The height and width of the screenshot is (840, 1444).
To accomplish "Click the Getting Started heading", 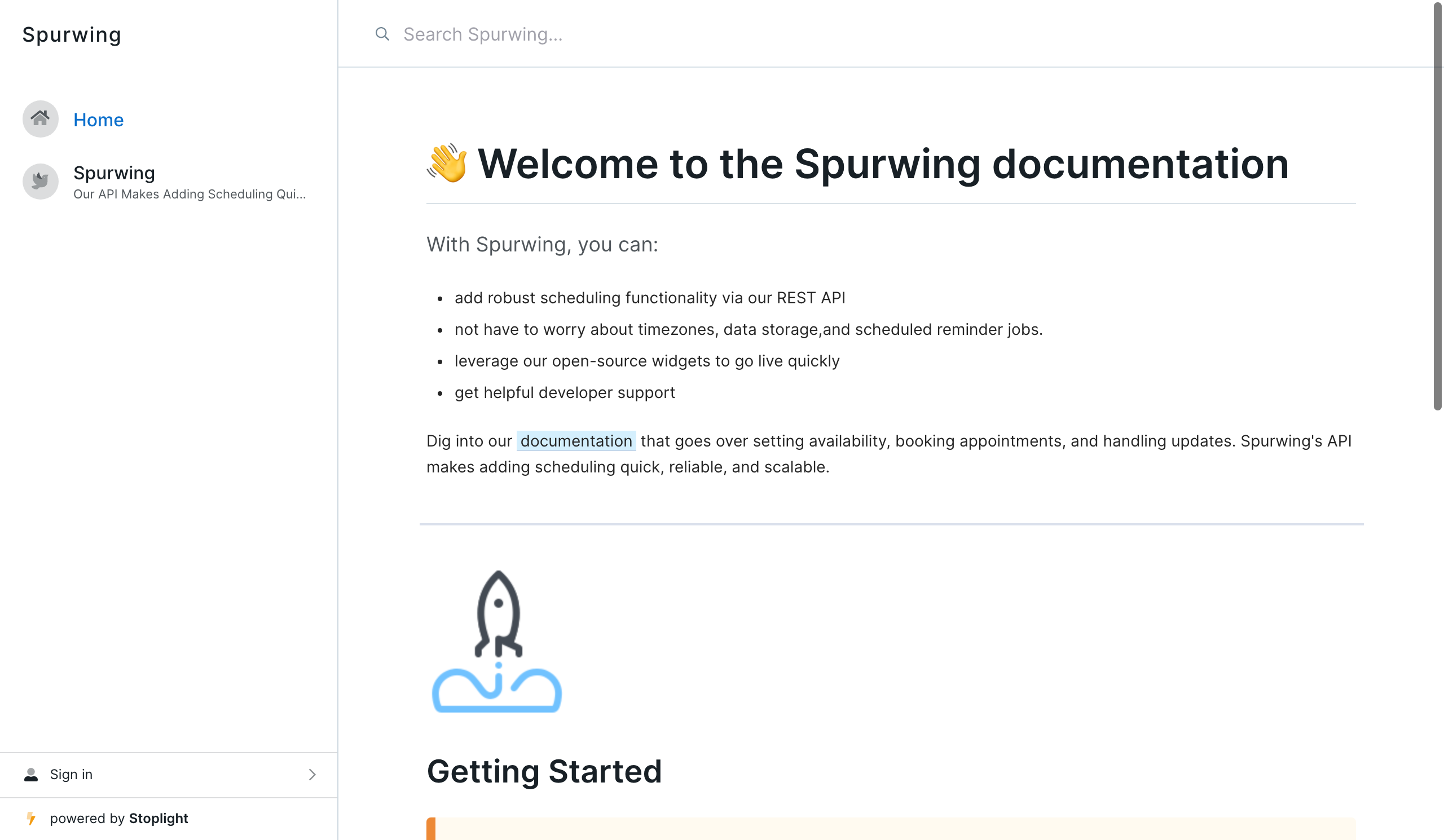I will (x=544, y=772).
